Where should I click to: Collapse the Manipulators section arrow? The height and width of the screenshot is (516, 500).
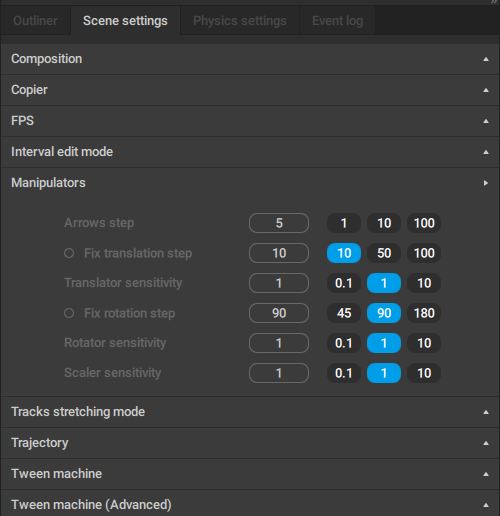(486, 183)
